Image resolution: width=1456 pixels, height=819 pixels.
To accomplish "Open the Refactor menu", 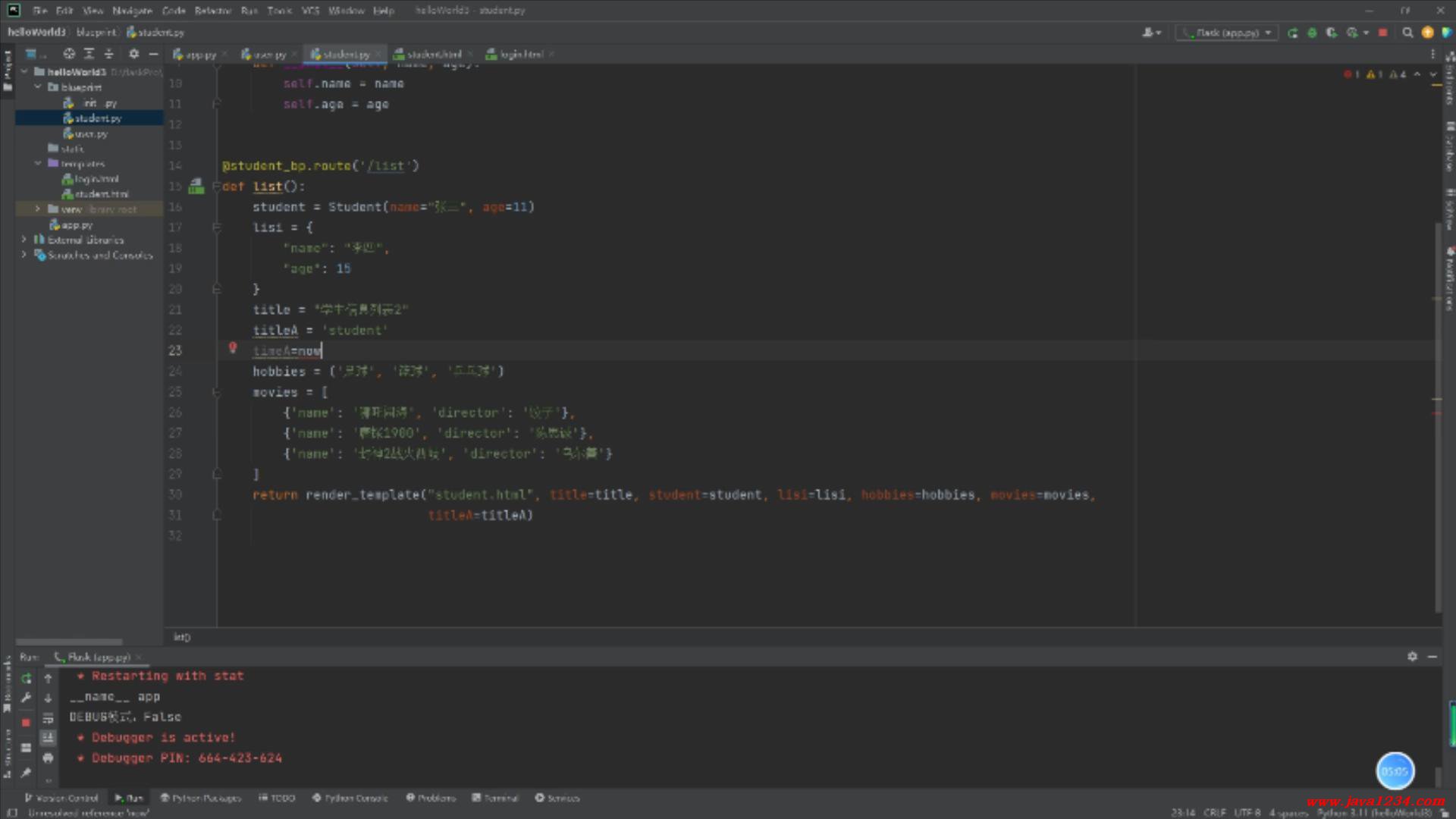I will (212, 11).
